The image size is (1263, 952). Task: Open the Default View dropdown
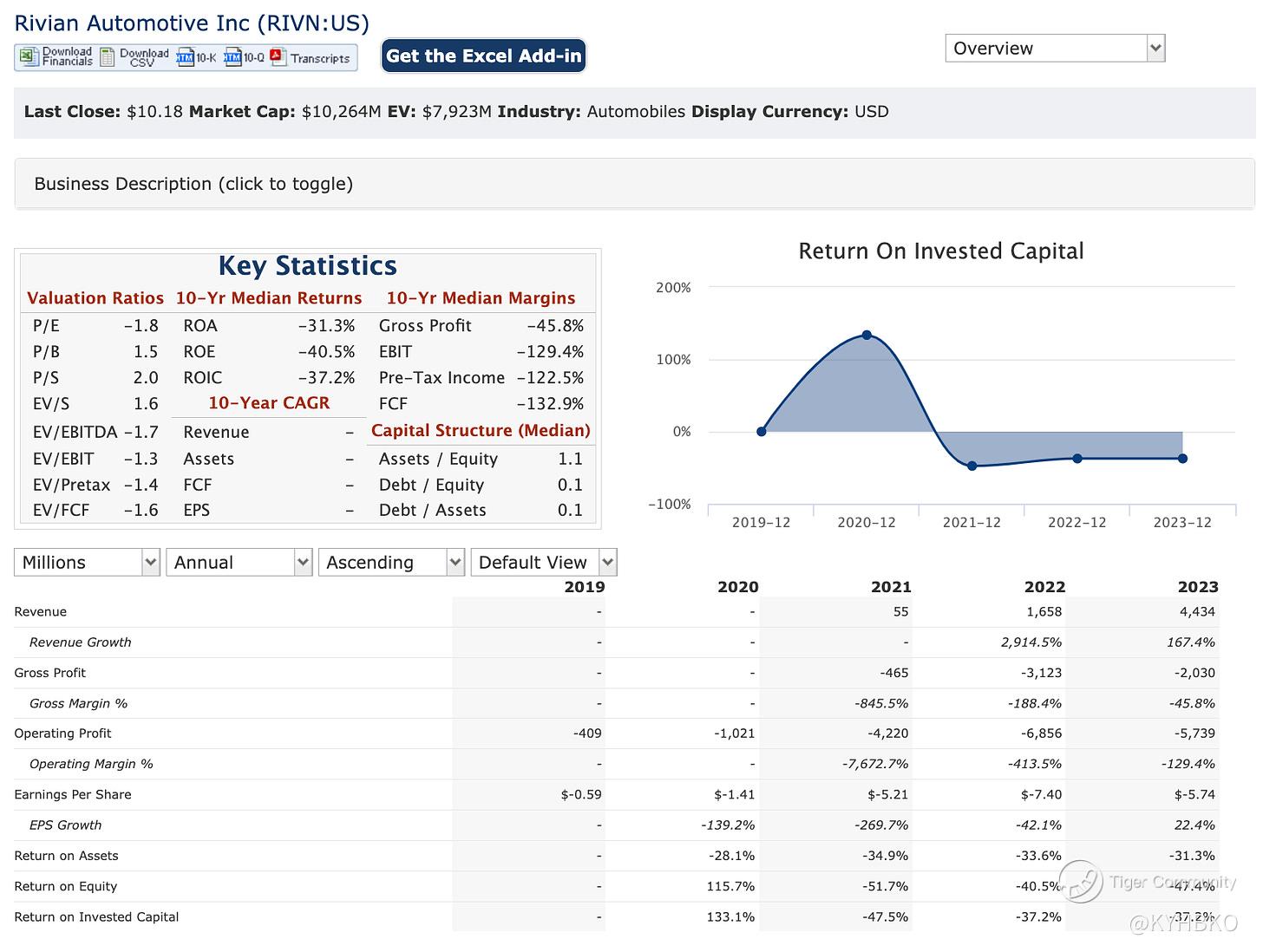pos(543,563)
